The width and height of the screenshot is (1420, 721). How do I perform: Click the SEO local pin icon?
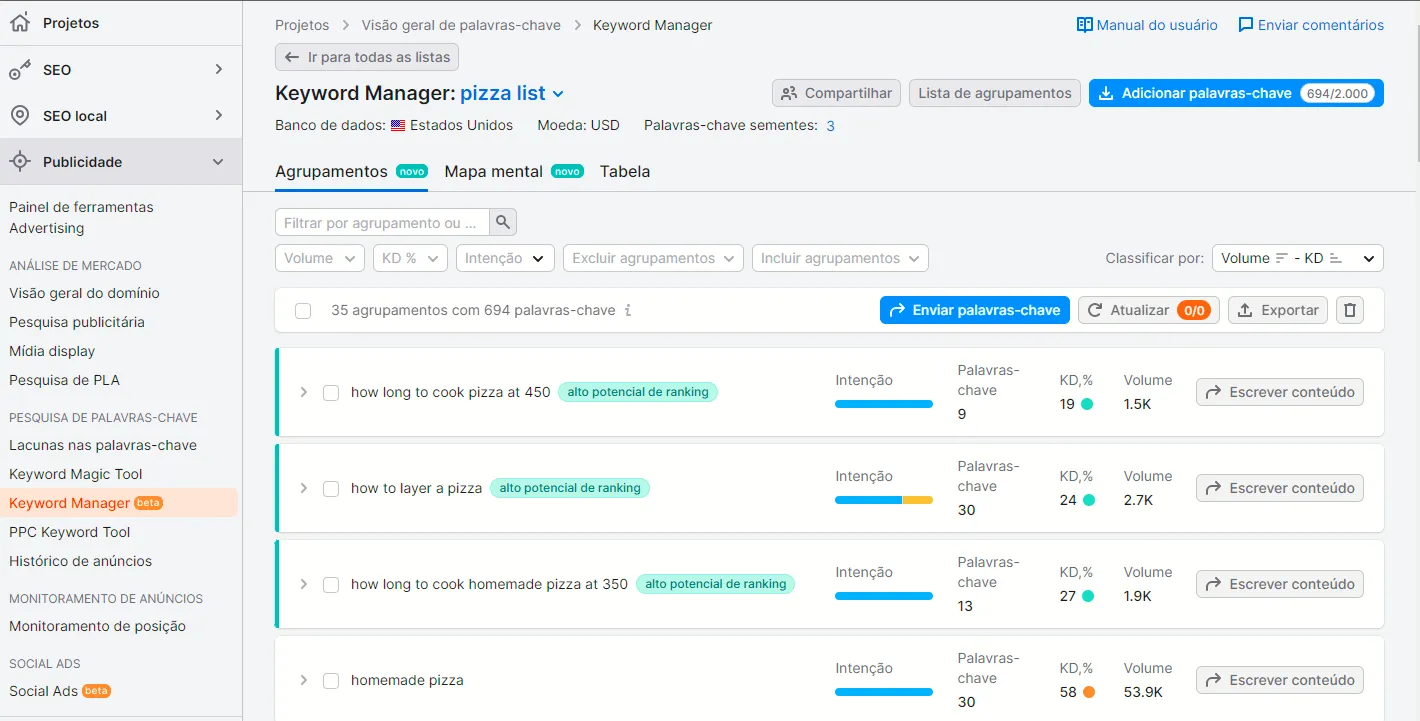coord(20,116)
